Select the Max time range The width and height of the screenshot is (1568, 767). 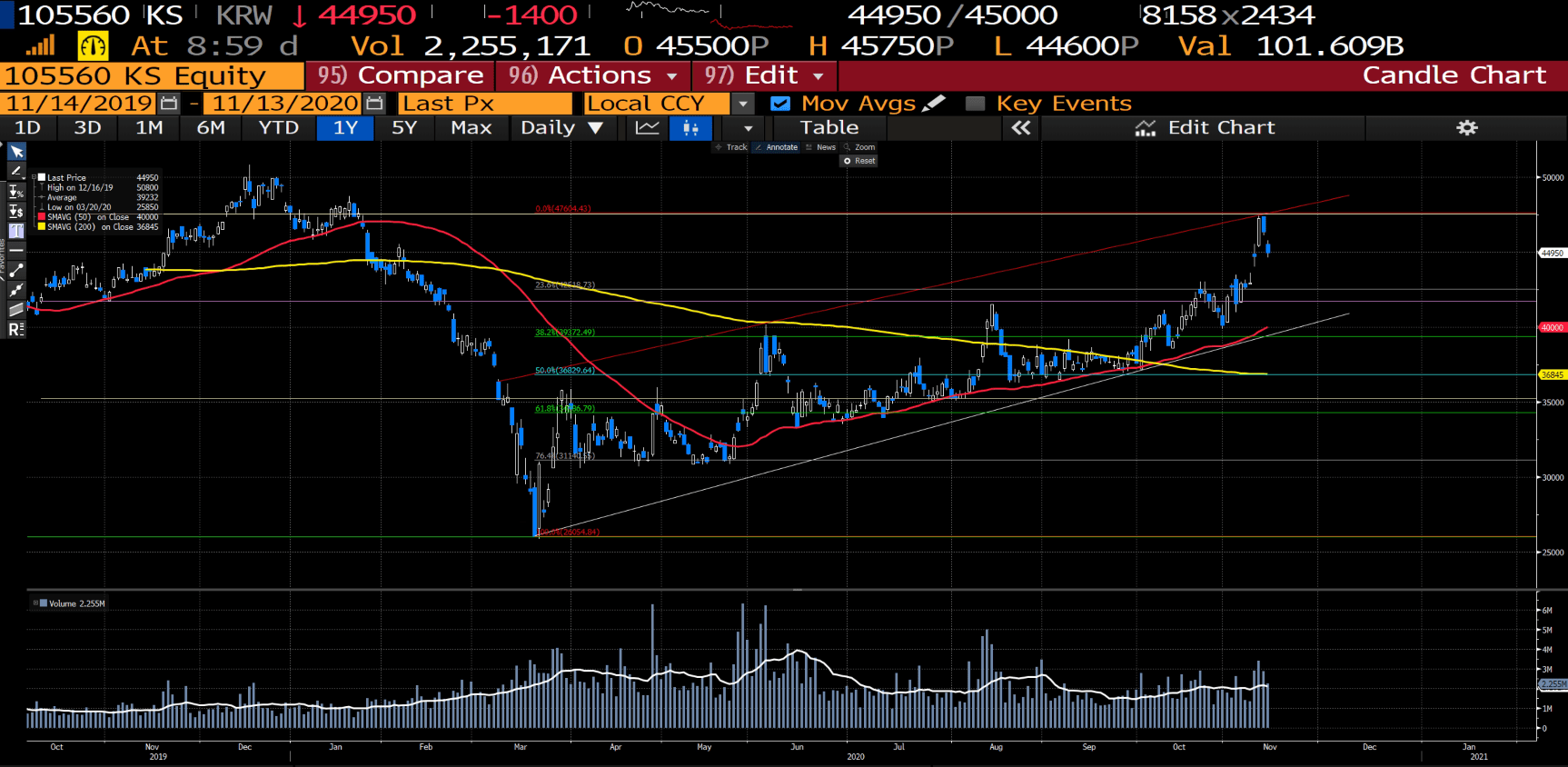pos(471,128)
